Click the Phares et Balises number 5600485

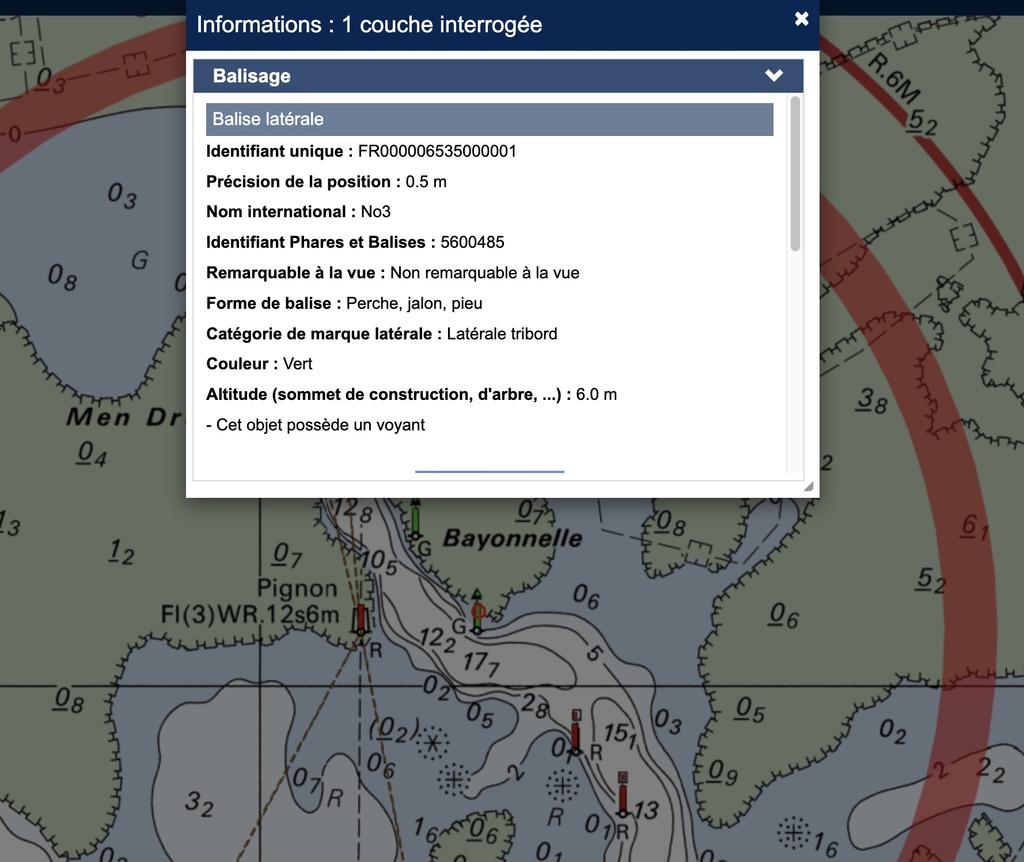pyautogui.click(x=472, y=242)
